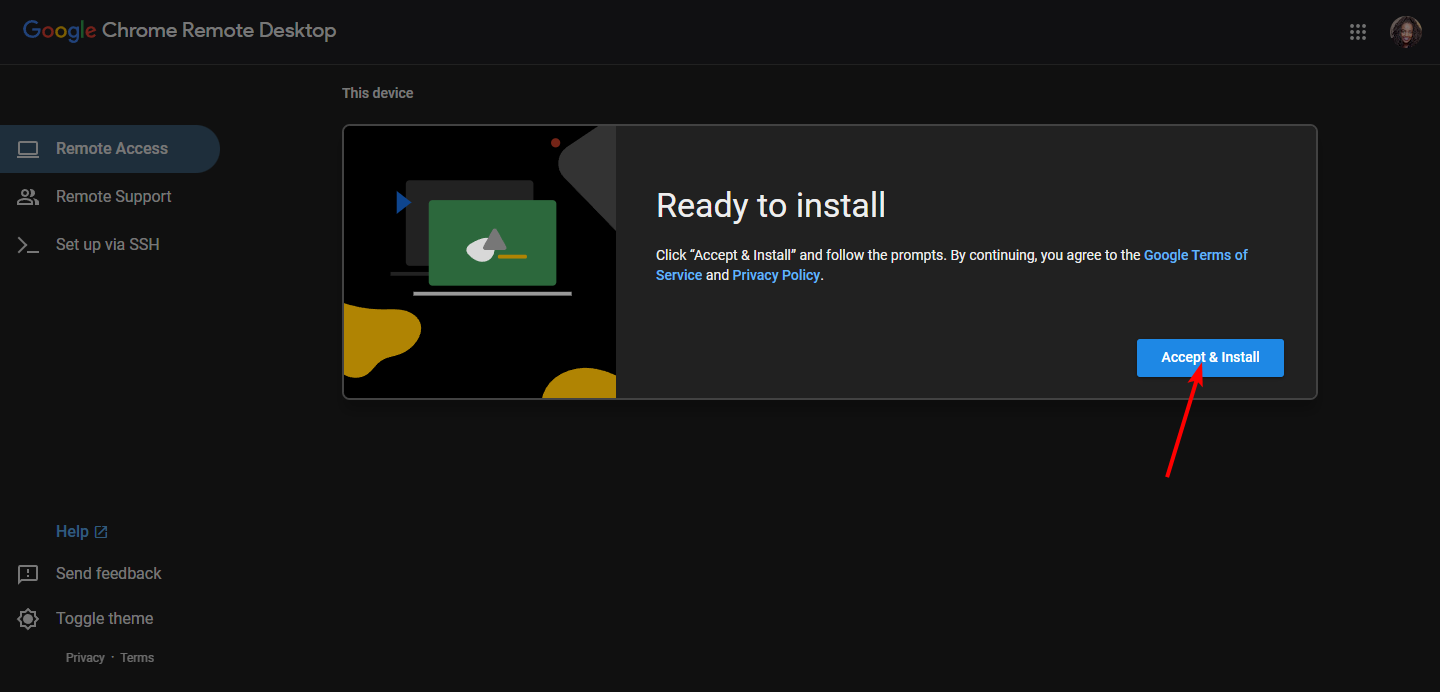Switch to Remote Support tab
This screenshot has width=1440, height=692.
[x=110, y=197]
